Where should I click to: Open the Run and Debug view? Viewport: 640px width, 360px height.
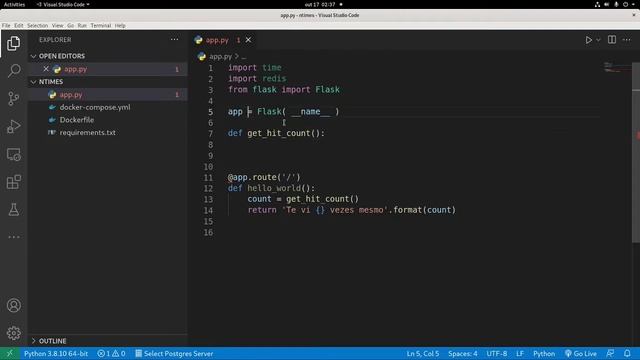tap(13, 126)
